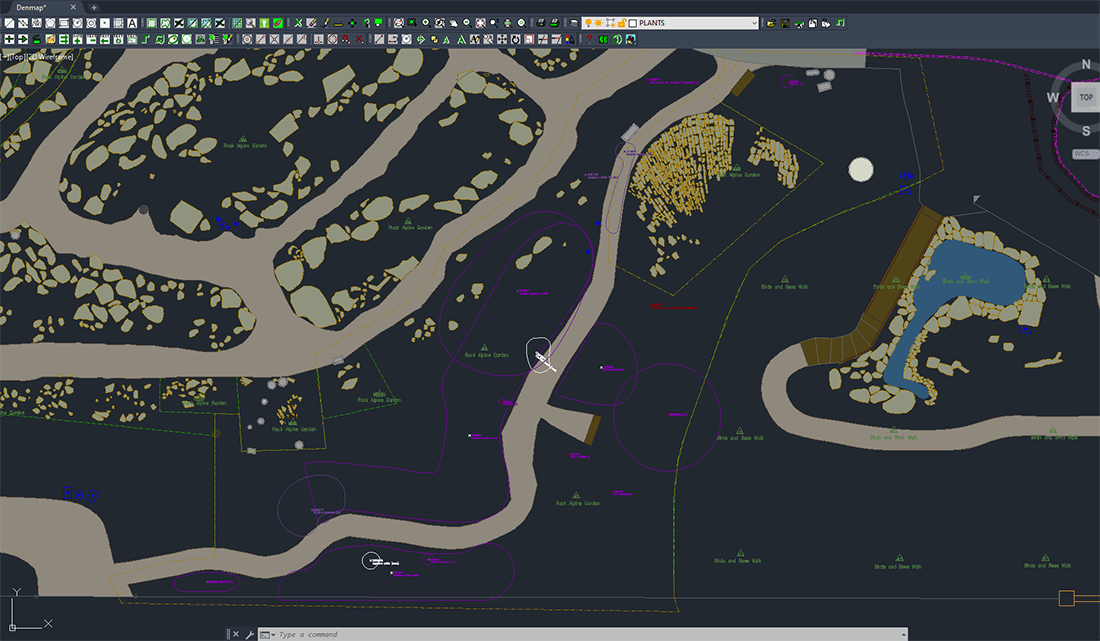Open the 2D Wireframe visual style control
Viewport: 1100px width, 641px height.
coord(48,57)
